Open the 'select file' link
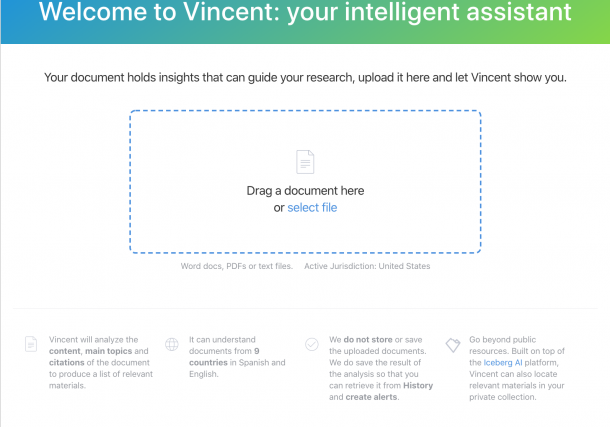The image size is (610, 427). click(312, 208)
